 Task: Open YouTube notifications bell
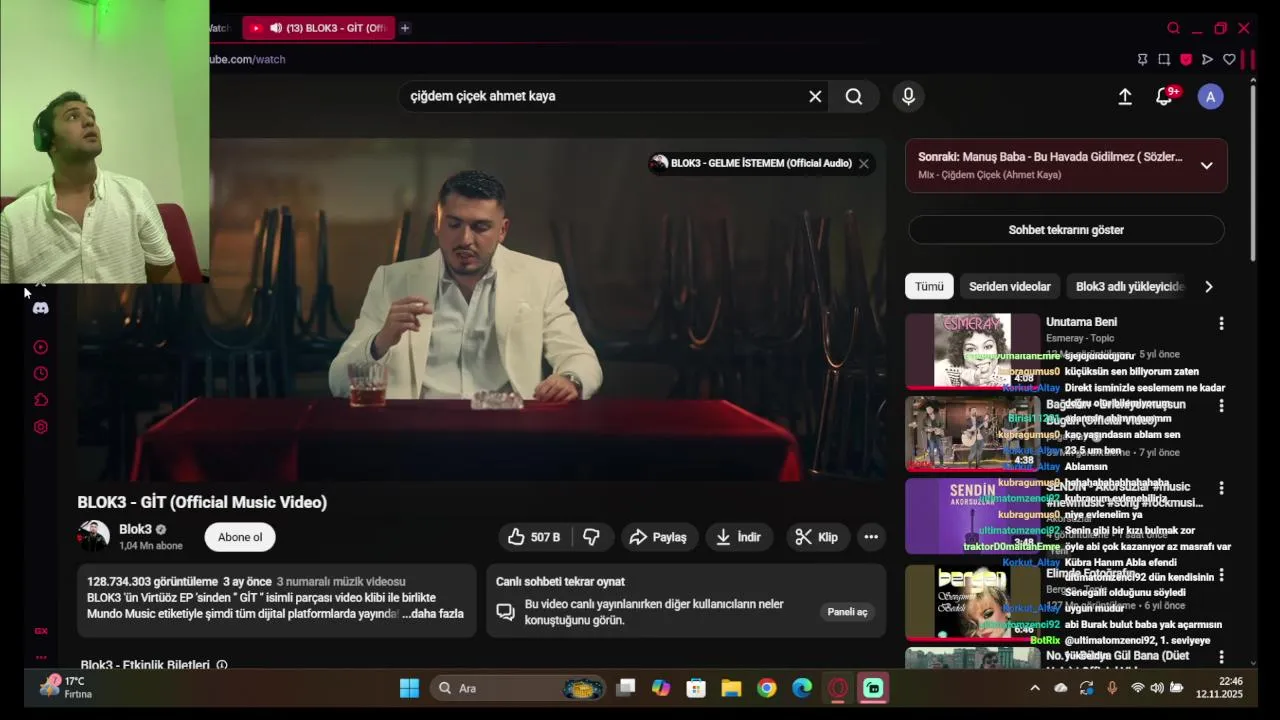[x=1164, y=96]
